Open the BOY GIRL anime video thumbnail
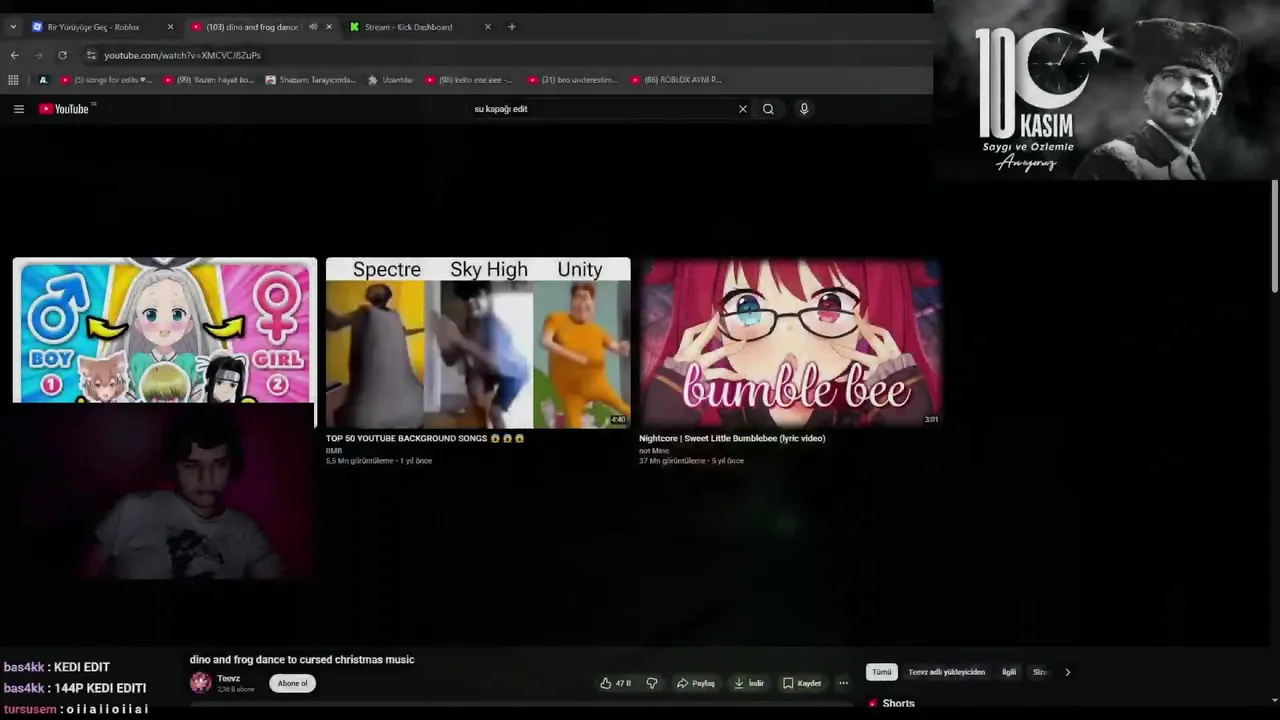This screenshot has height=720, width=1280. coord(165,331)
